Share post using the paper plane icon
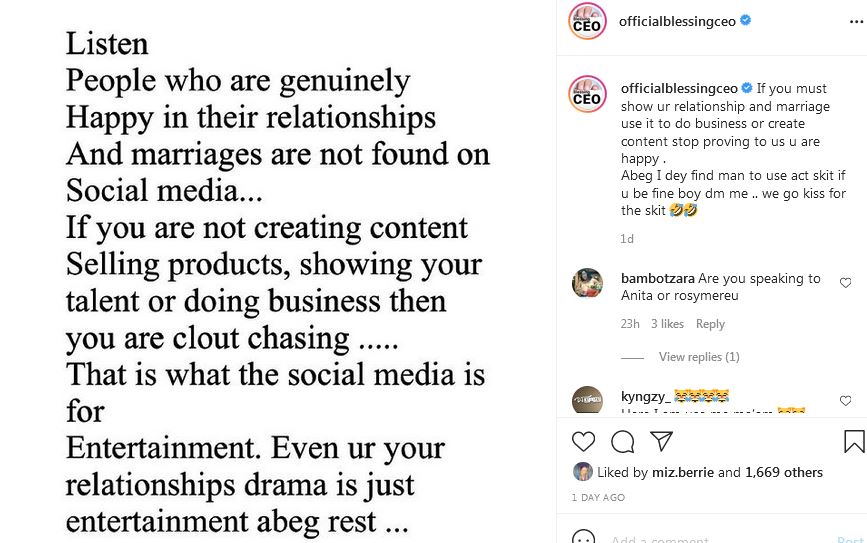Viewport: 867px width, 543px height. (661, 441)
